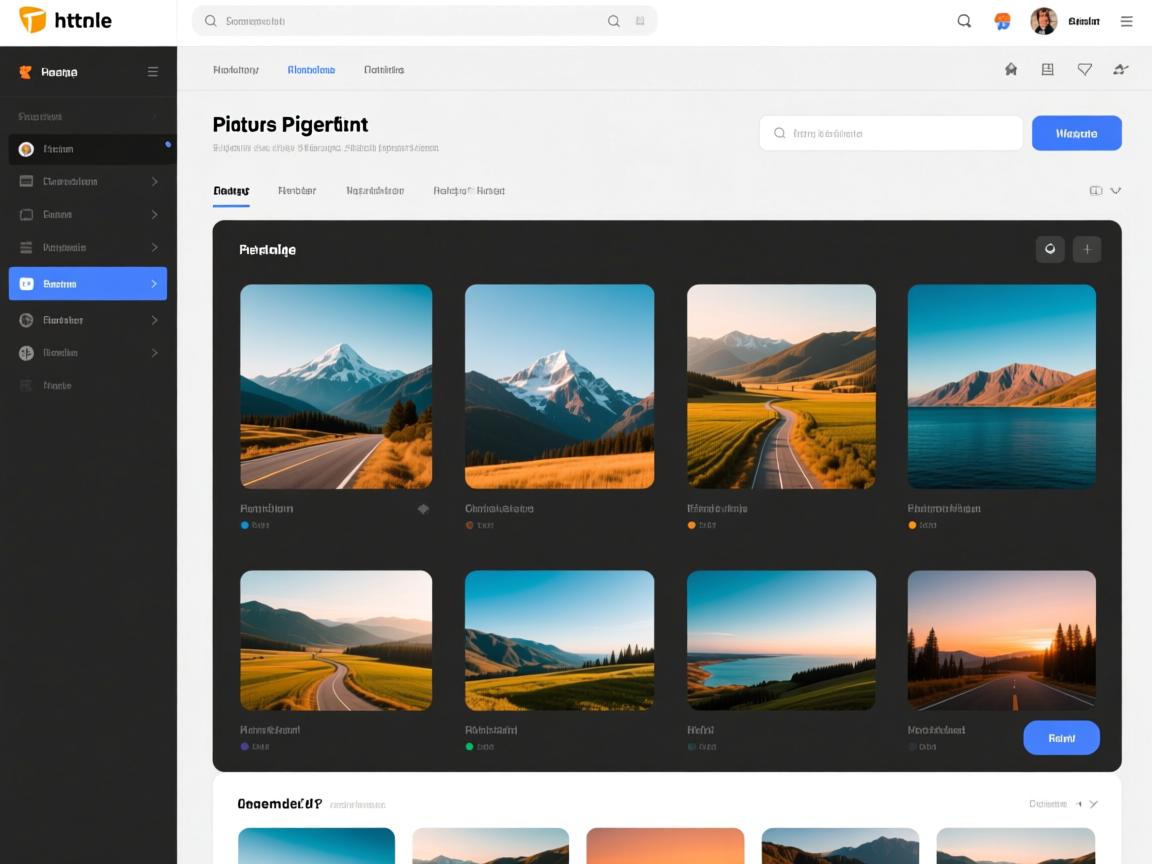Expand the highlighted blue sidebar item's chevron
Viewport: 1152px width, 864px height.
[154, 284]
